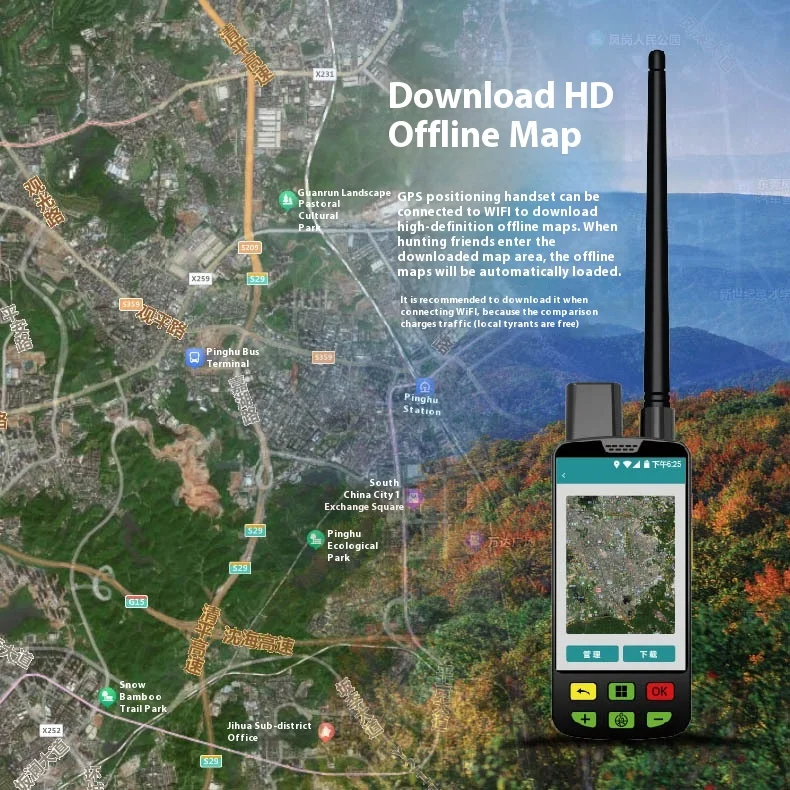Click the faint purple 万达广场 marker icon
790x790 pixels.
[x=474, y=542]
